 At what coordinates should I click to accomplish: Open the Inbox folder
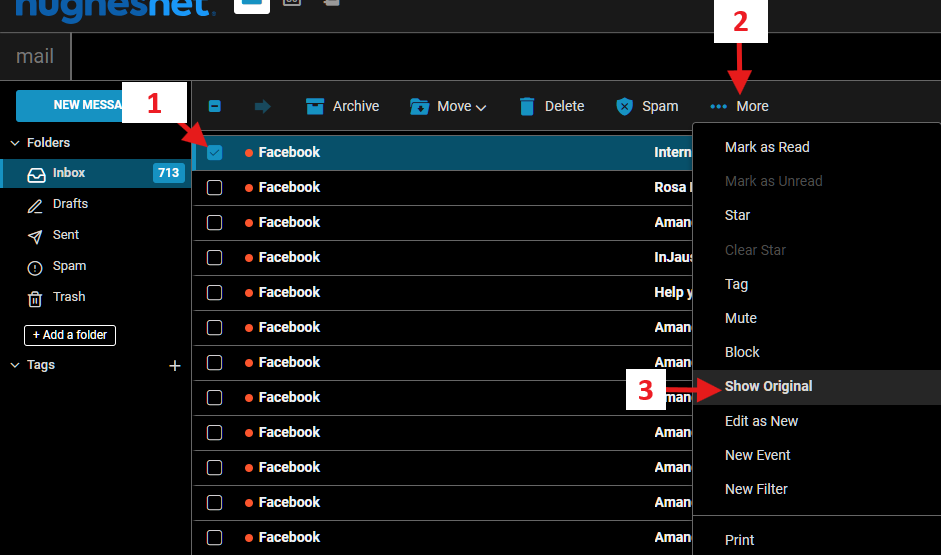point(96,173)
